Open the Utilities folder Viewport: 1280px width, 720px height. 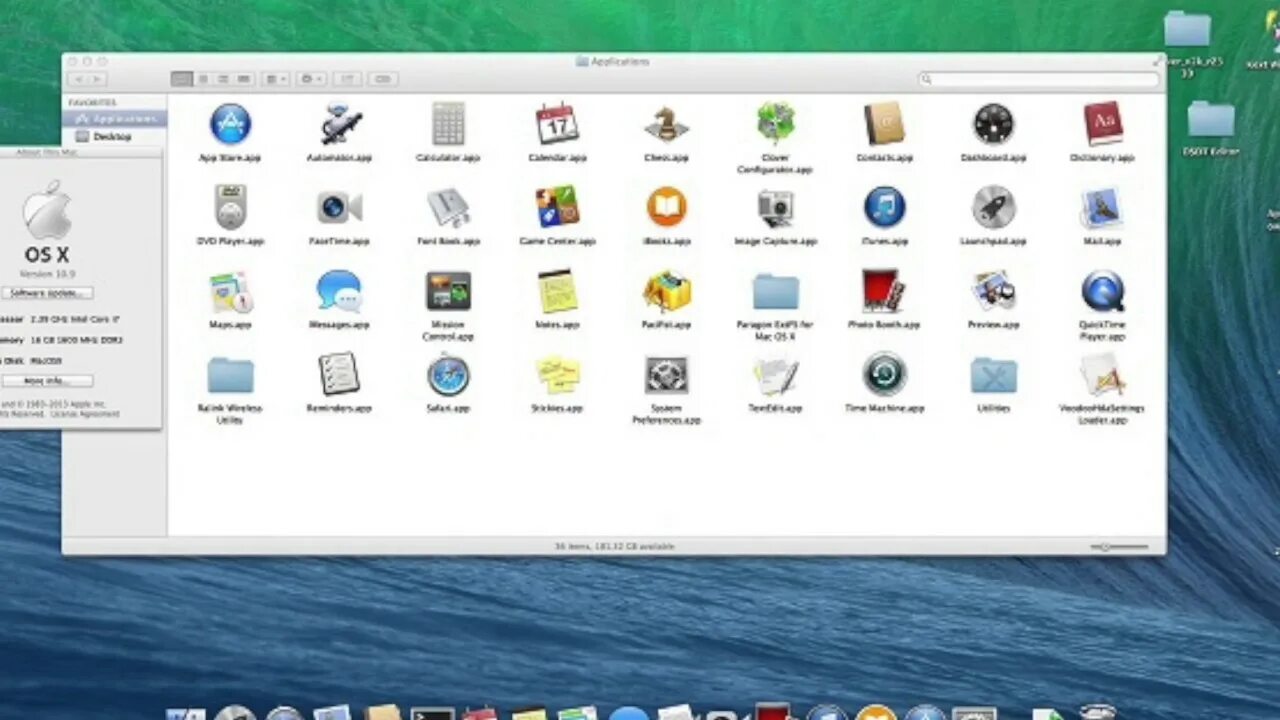pyautogui.click(x=993, y=376)
